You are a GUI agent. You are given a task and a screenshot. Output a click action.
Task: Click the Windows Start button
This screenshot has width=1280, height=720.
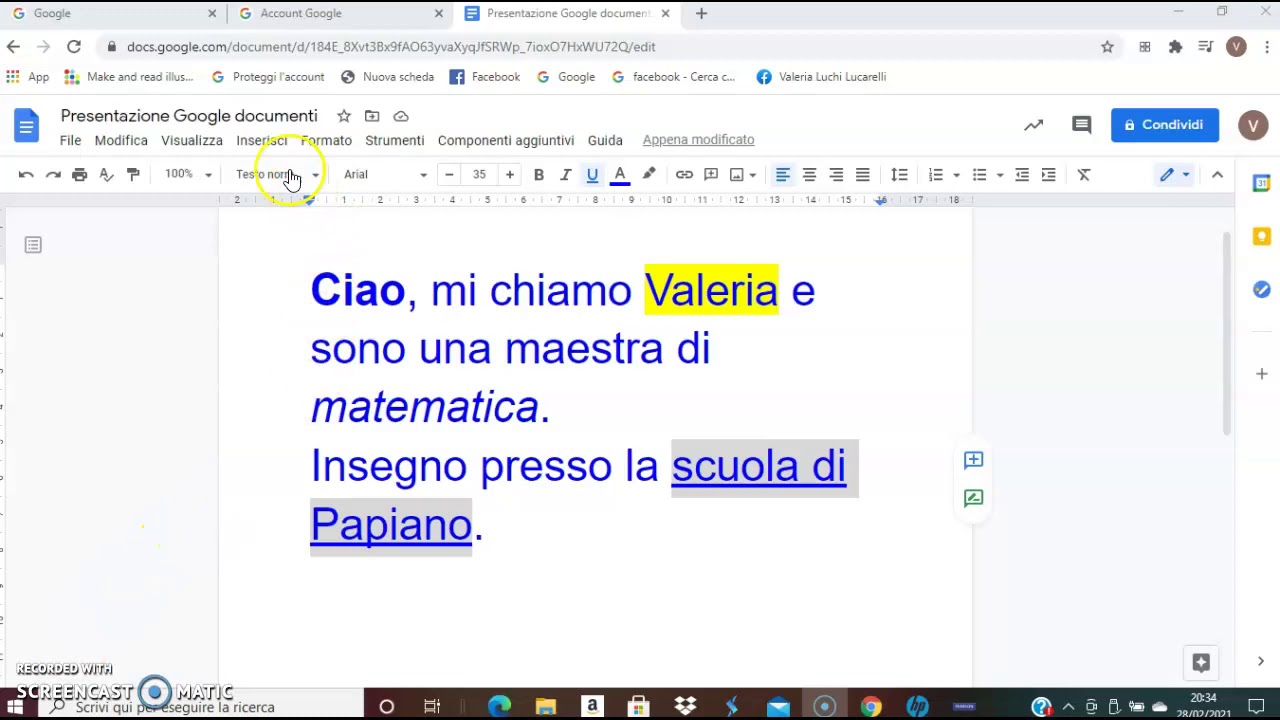coord(15,707)
